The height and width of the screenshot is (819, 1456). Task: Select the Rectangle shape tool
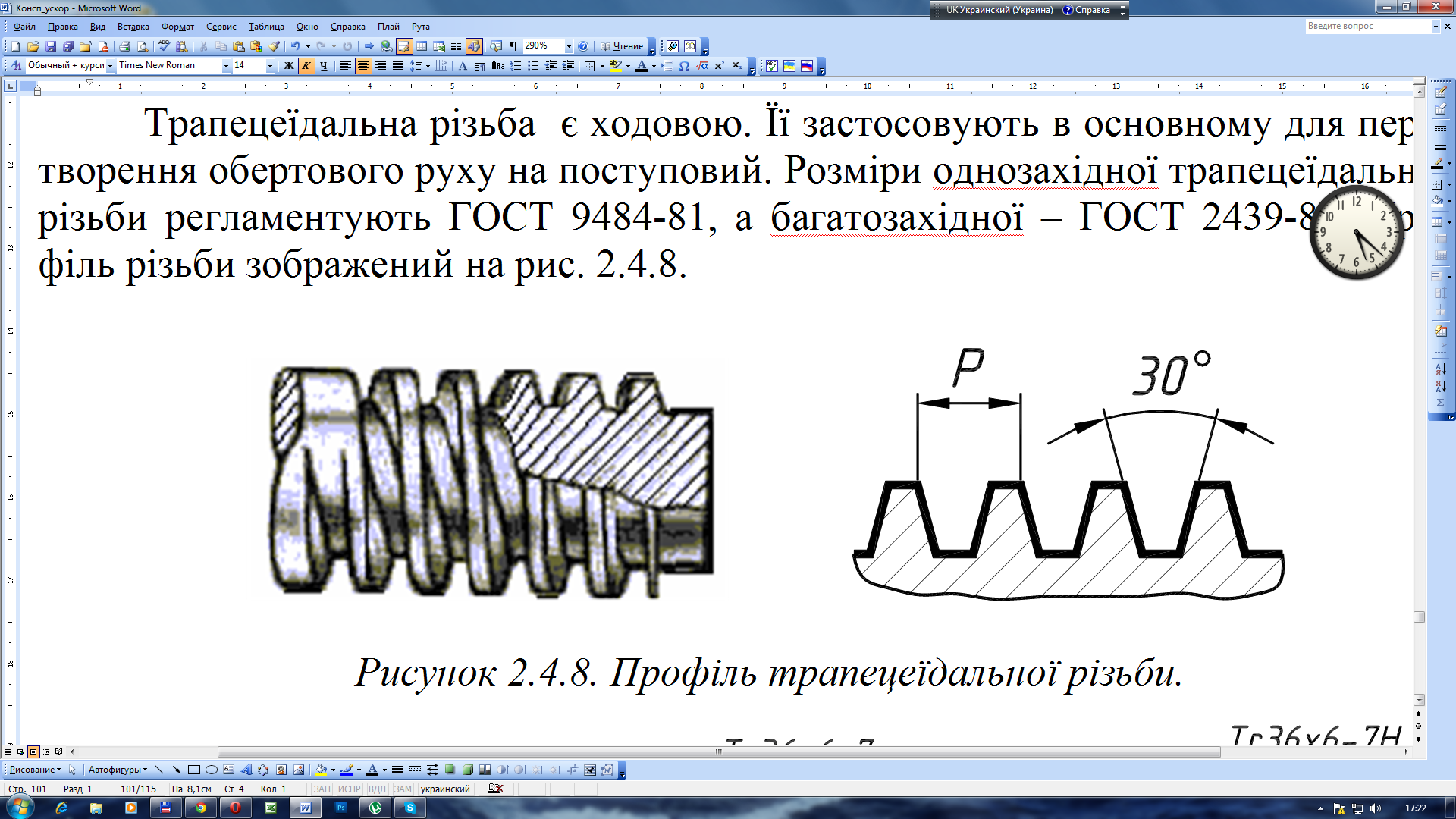click(x=194, y=770)
